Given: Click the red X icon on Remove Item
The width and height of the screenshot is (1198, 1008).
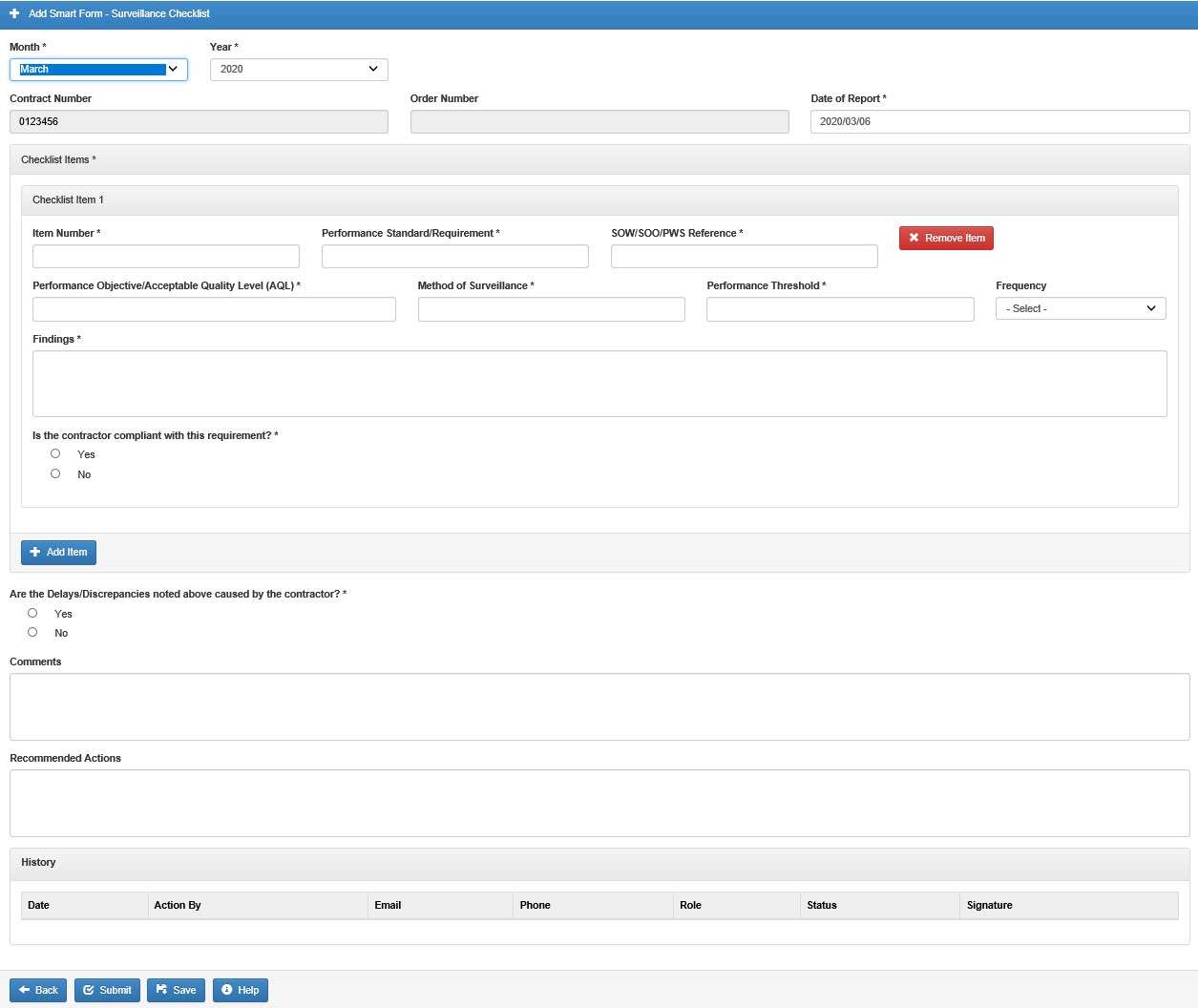Looking at the screenshot, I should pyautogui.click(x=914, y=238).
